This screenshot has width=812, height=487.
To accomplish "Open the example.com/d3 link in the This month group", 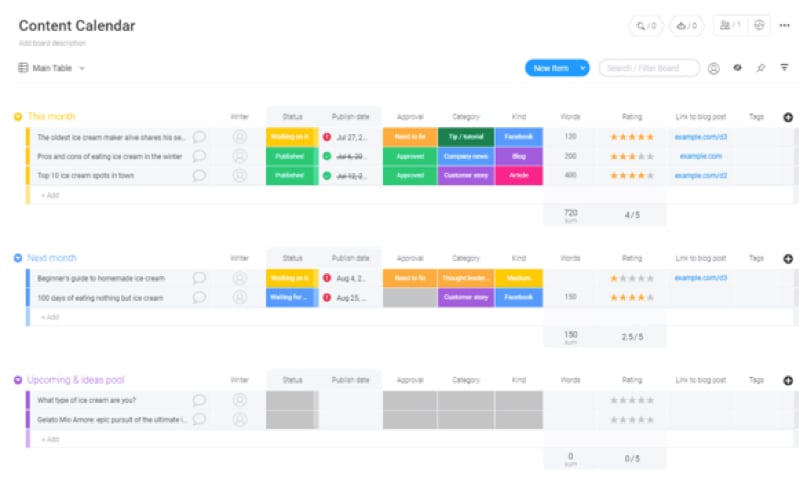I will pyautogui.click(x=701, y=137).
